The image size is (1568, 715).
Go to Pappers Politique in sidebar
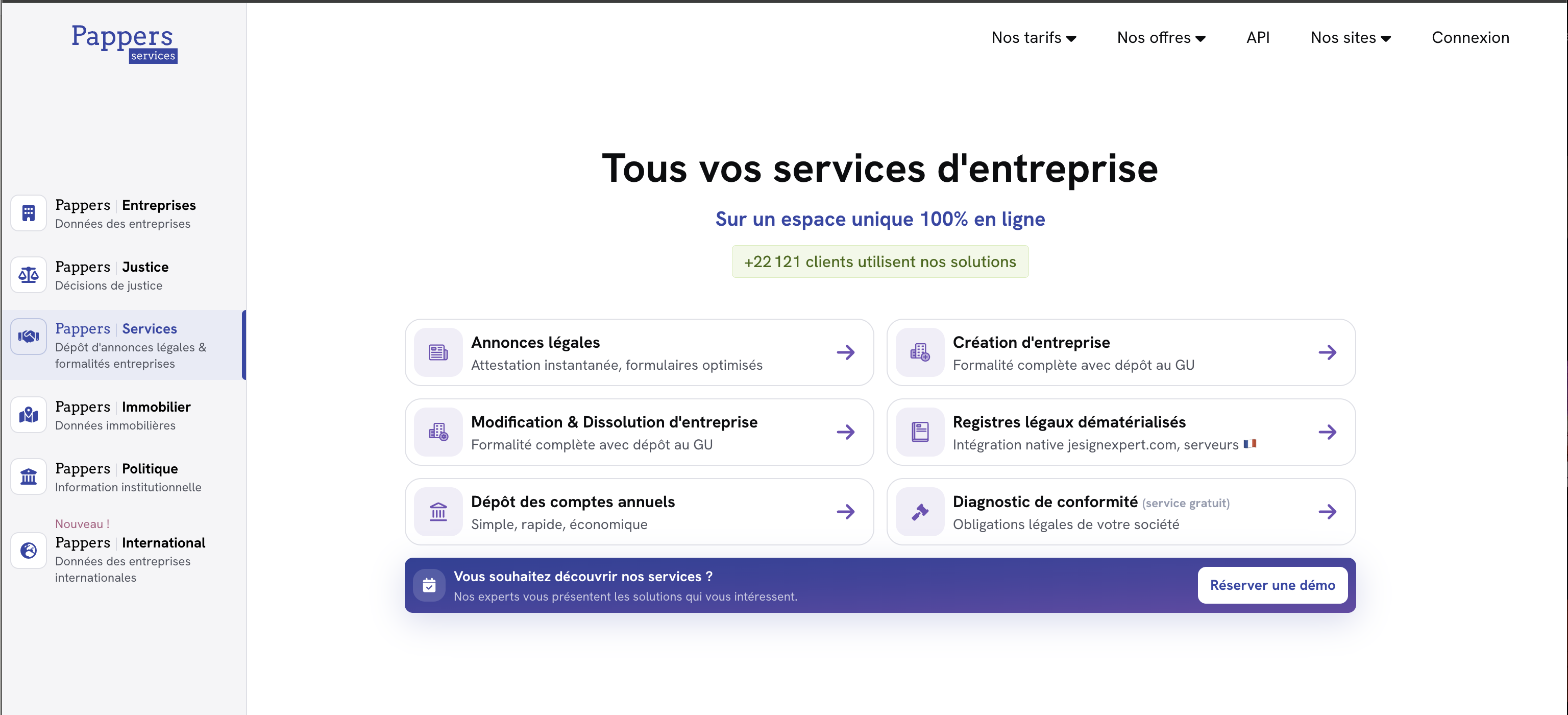[x=124, y=477]
